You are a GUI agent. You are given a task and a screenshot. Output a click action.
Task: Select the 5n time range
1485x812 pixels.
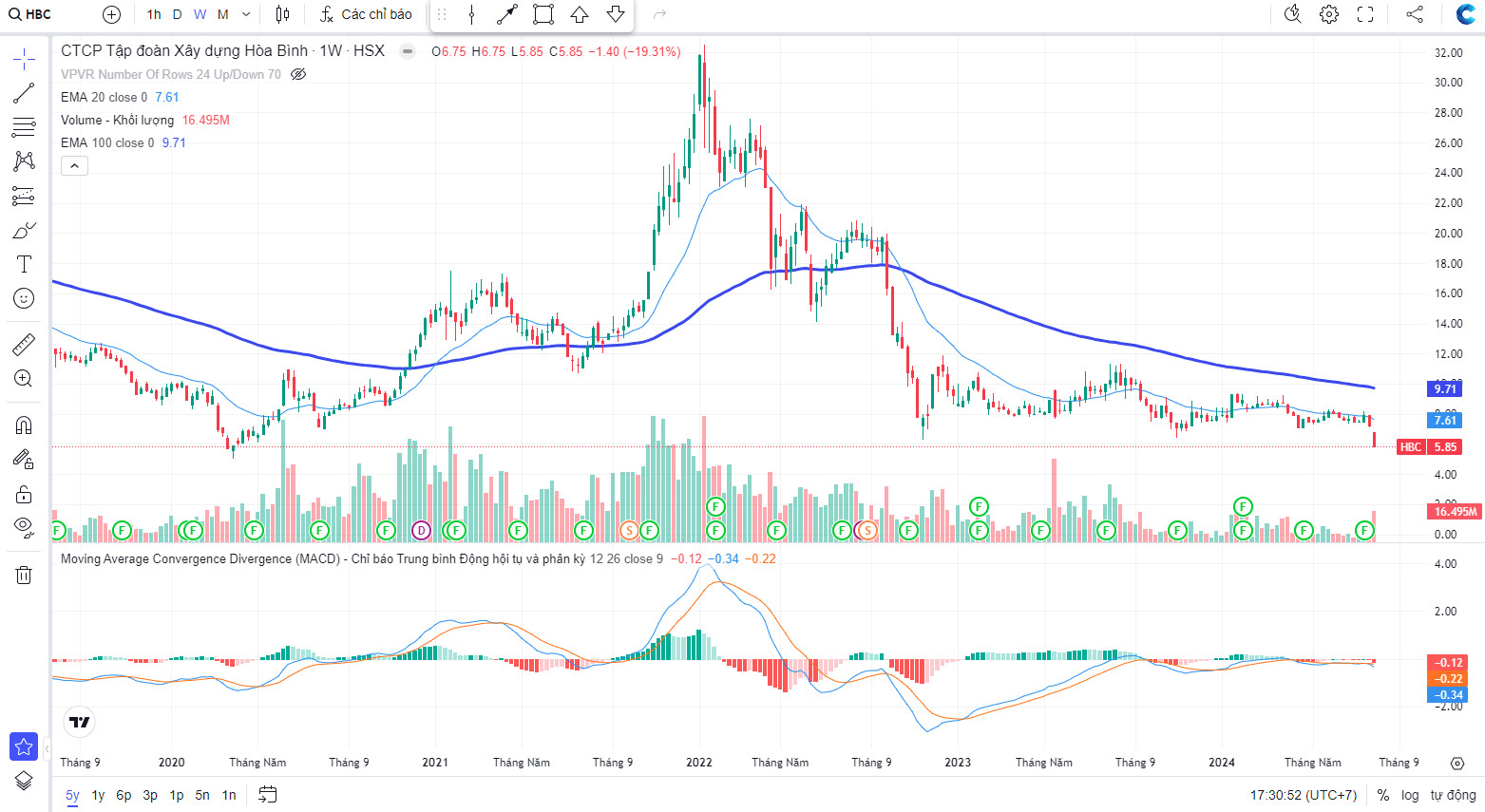[x=202, y=795]
